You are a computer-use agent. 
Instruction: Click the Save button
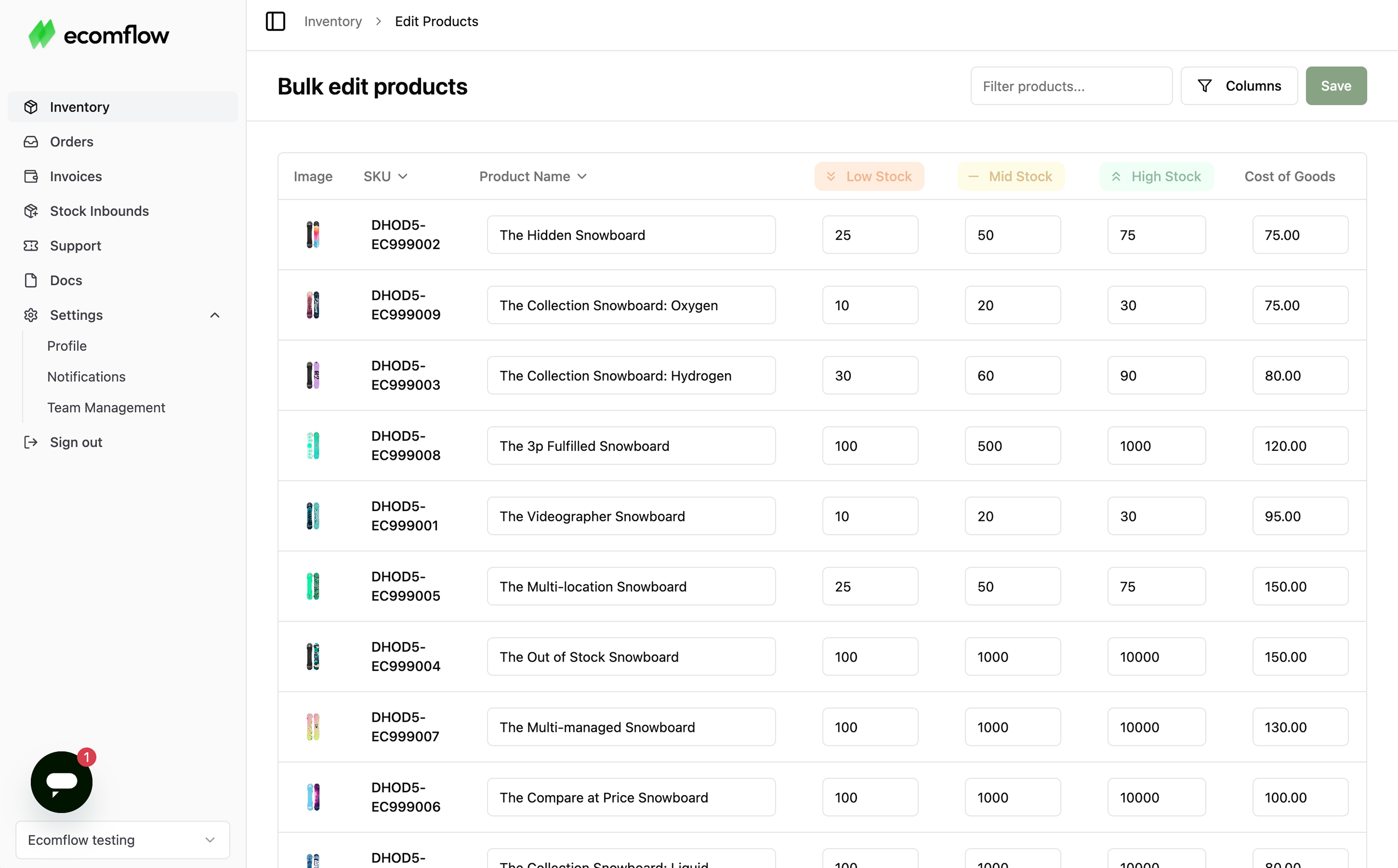point(1335,86)
